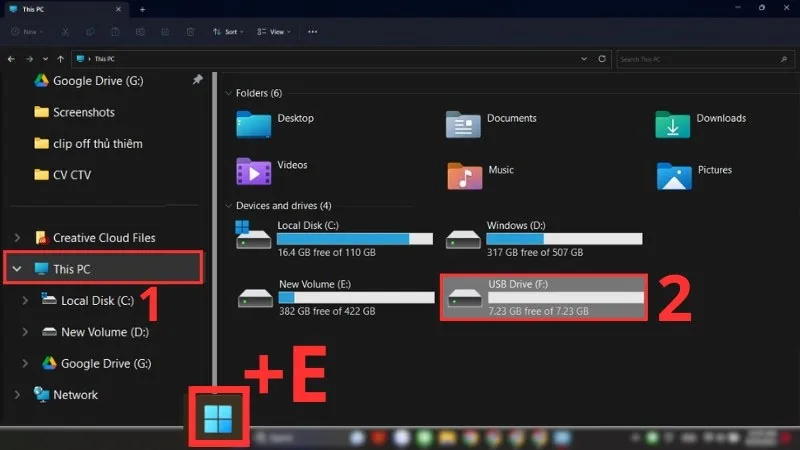Click the refresh icon beside address bar
Image resolution: width=800 pixels, height=450 pixels.
(602, 59)
